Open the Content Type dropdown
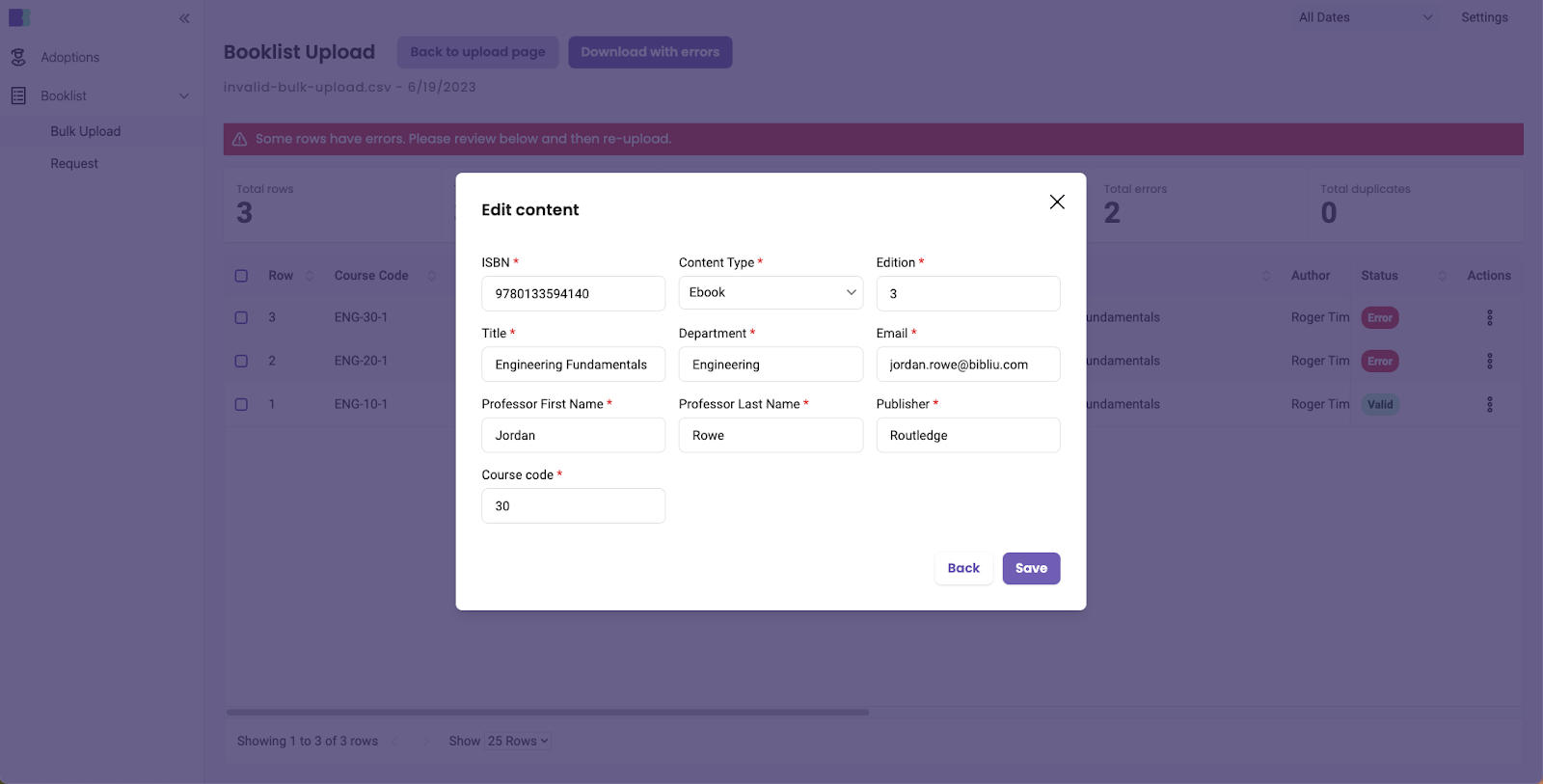Image resolution: width=1543 pixels, height=784 pixels. pyautogui.click(x=771, y=293)
